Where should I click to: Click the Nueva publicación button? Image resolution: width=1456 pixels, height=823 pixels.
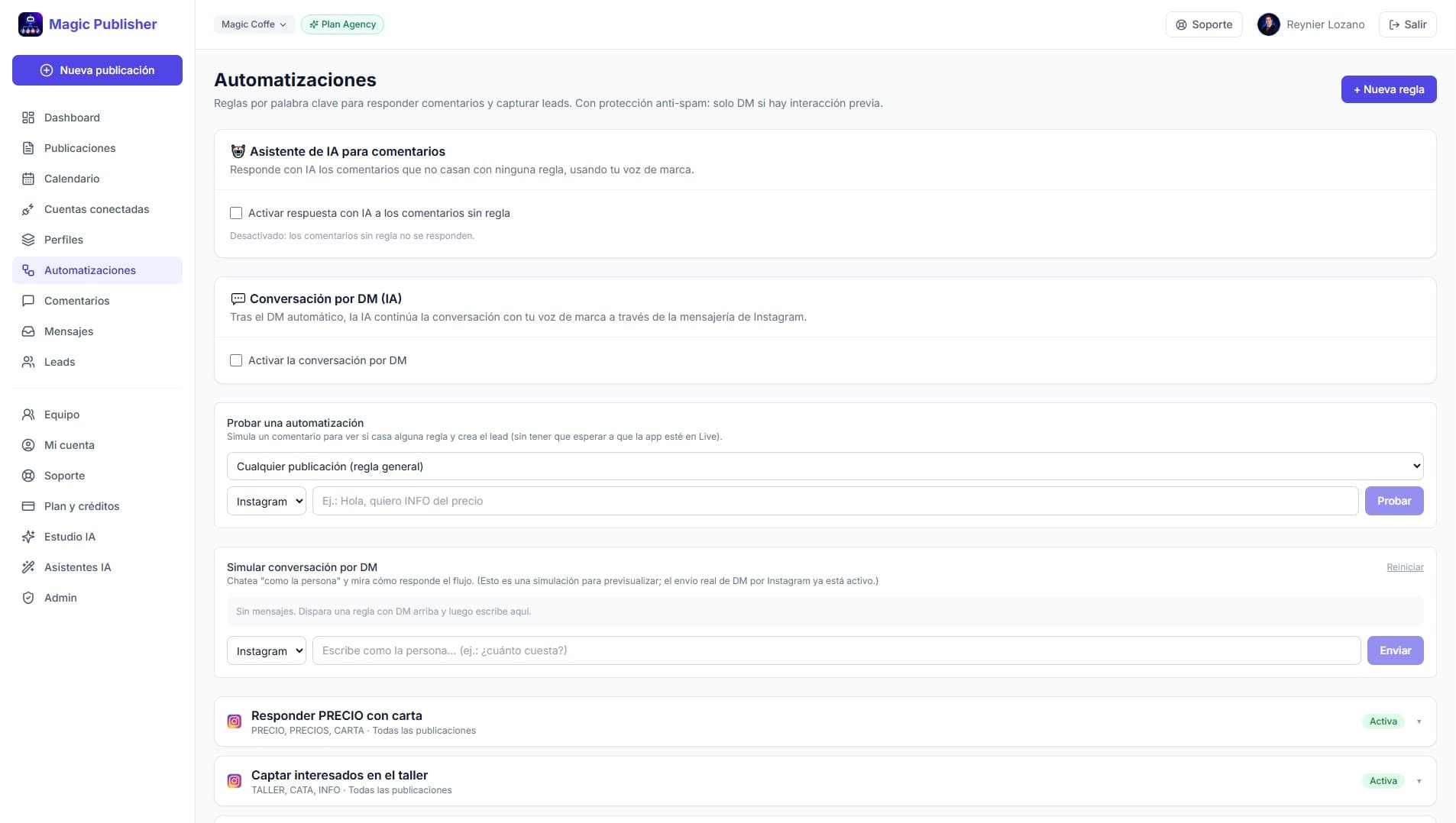click(97, 70)
